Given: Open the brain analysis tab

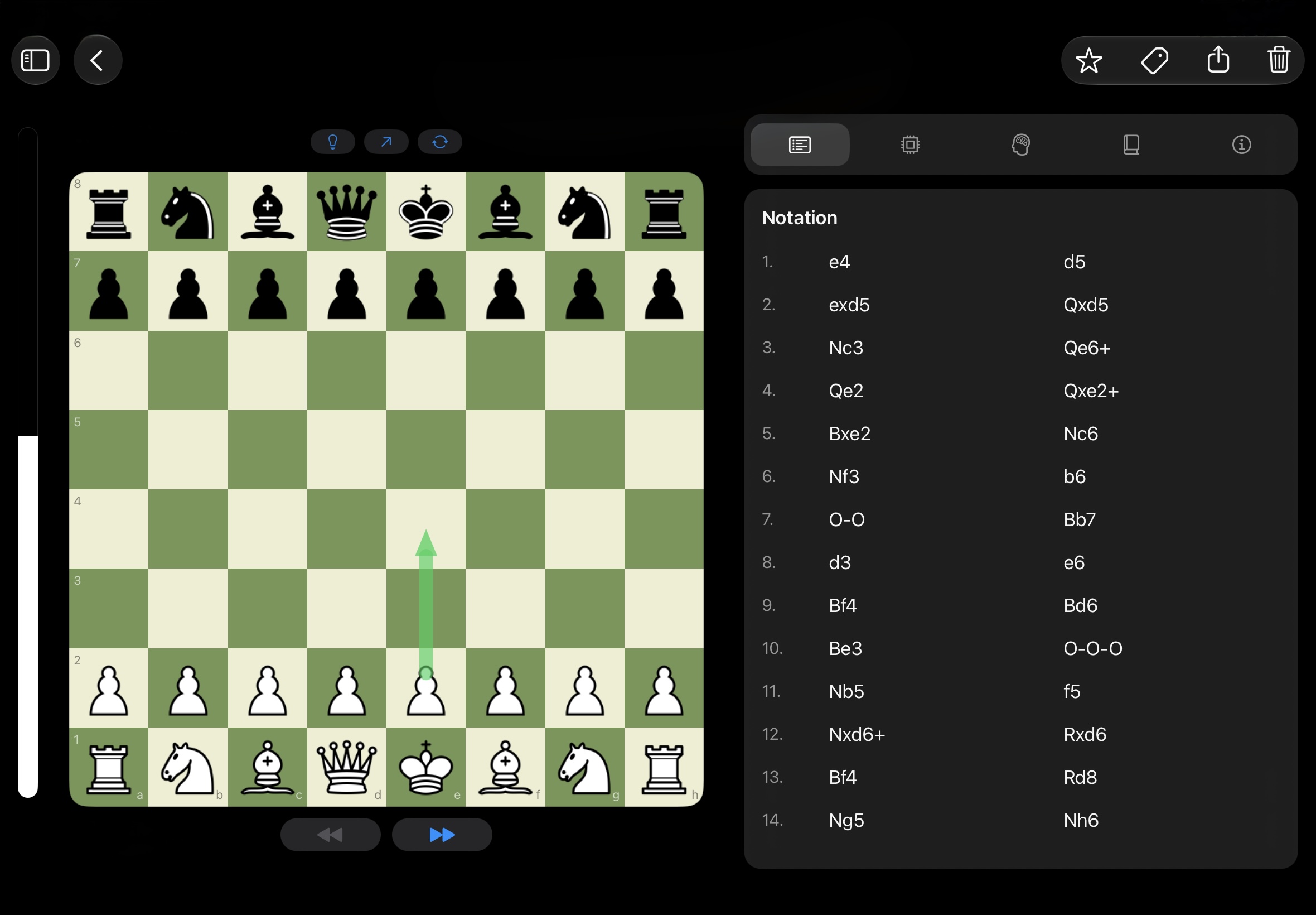Looking at the screenshot, I should (x=1021, y=145).
